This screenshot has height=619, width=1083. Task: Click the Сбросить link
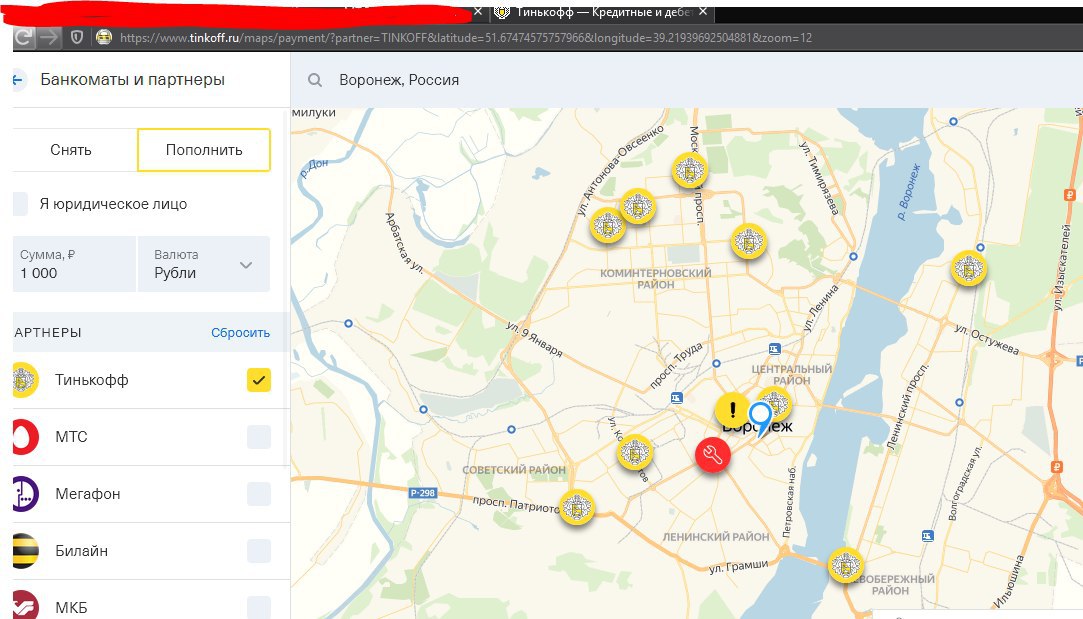pyautogui.click(x=240, y=332)
